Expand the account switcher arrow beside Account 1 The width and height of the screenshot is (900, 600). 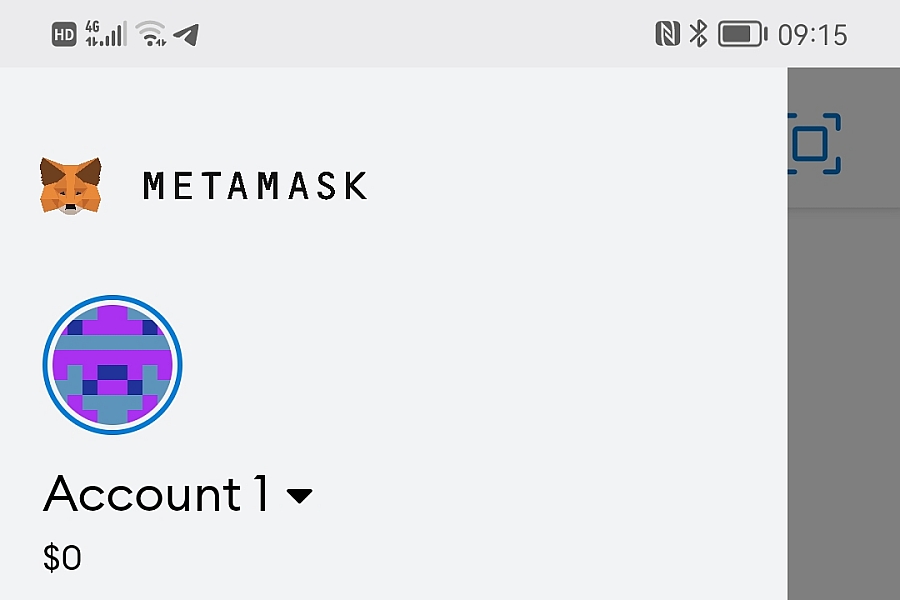[299, 496]
